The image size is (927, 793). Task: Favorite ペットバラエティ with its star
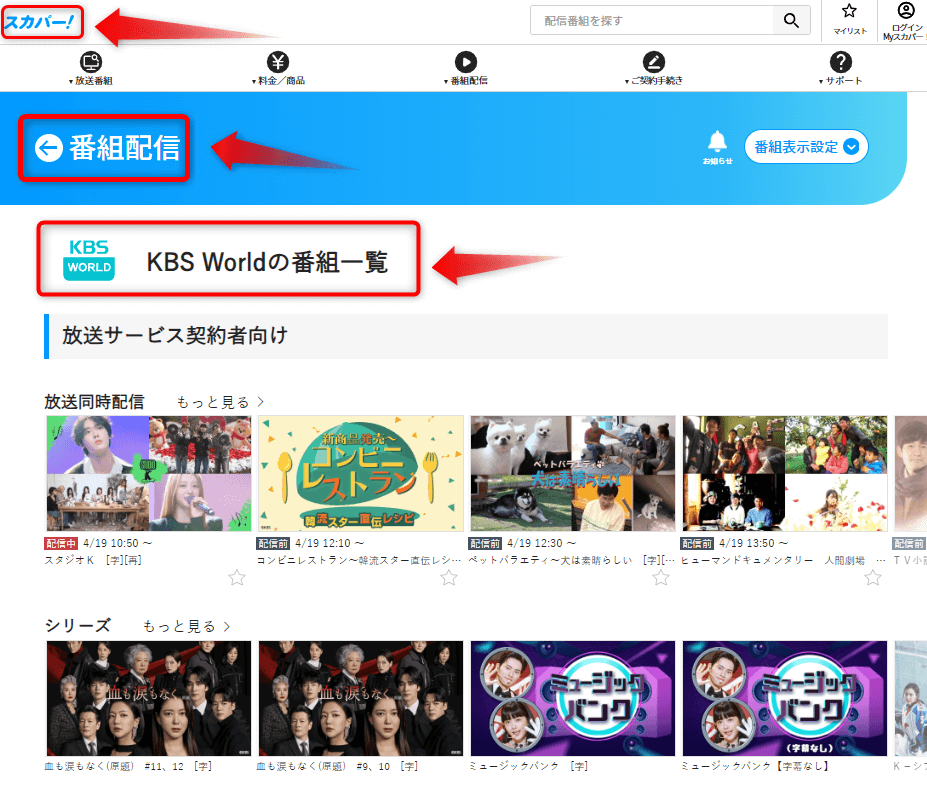[661, 578]
